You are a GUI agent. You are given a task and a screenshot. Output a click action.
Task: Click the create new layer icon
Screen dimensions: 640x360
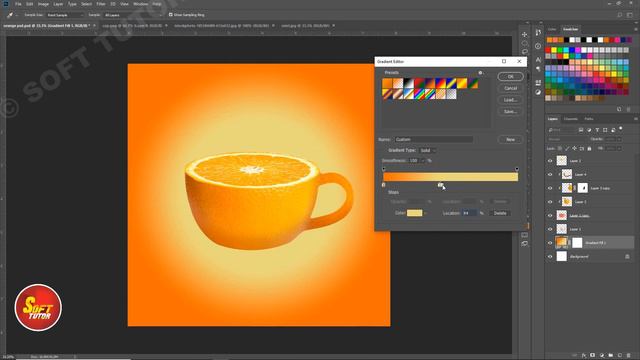pyautogui.click(x=620, y=356)
